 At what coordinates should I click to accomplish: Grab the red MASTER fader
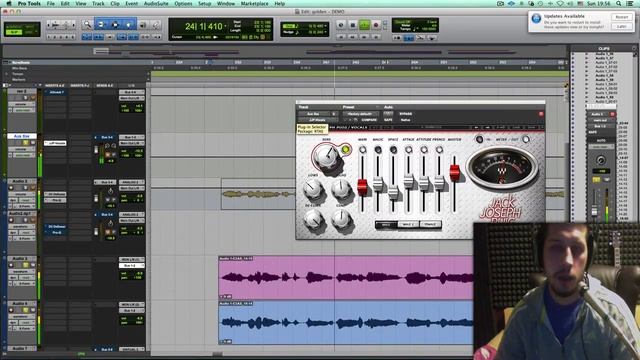455,172
